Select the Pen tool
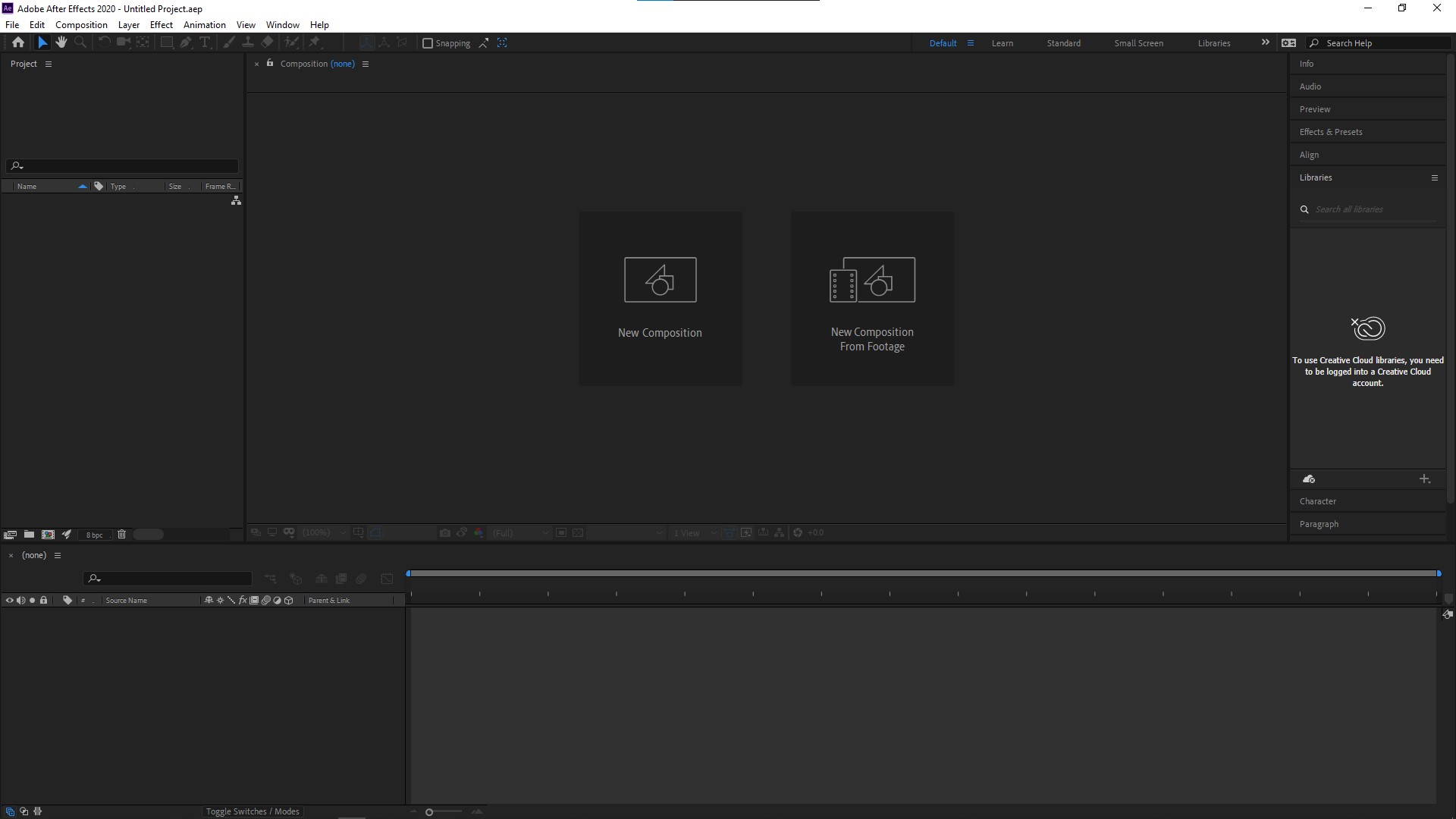The height and width of the screenshot is (819, 1456). tap(186, 42)
